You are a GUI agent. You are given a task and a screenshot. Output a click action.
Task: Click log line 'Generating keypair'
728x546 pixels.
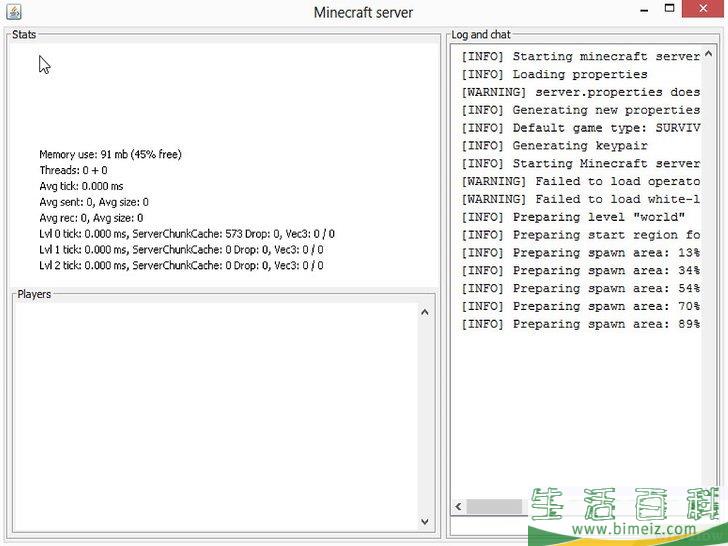tap(554, 146)
